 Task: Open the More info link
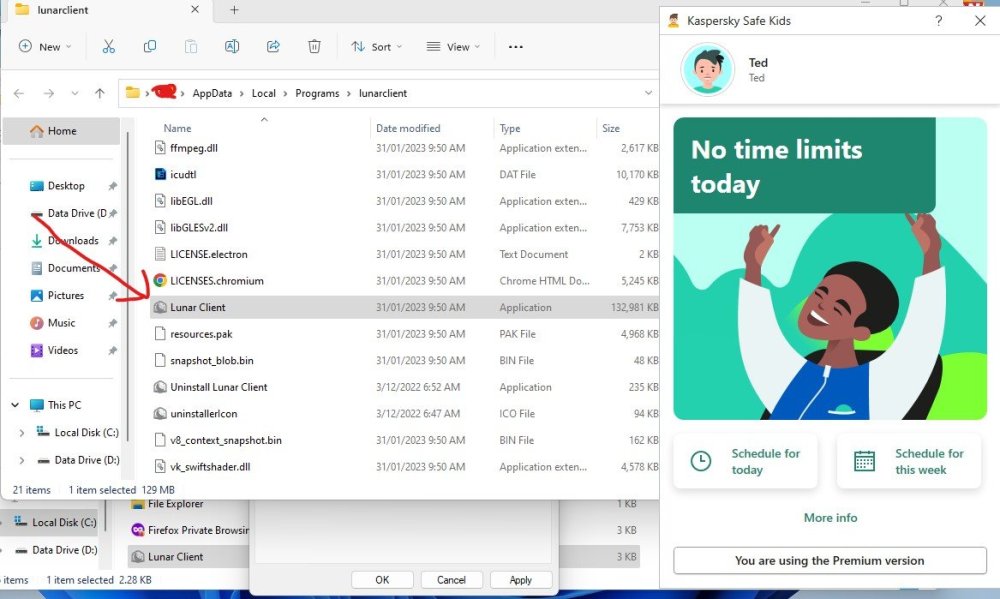(x=830, y=517)
